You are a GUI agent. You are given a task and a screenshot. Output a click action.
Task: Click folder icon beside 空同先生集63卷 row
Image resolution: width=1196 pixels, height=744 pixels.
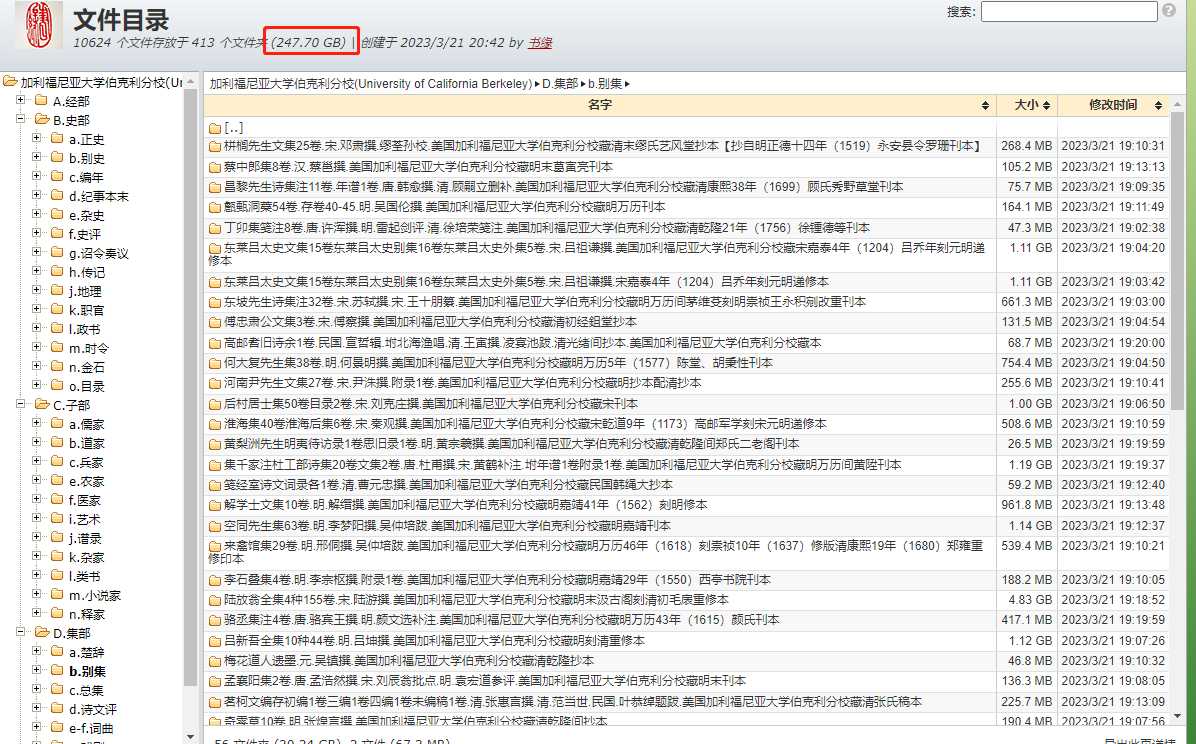pos(215,526)
